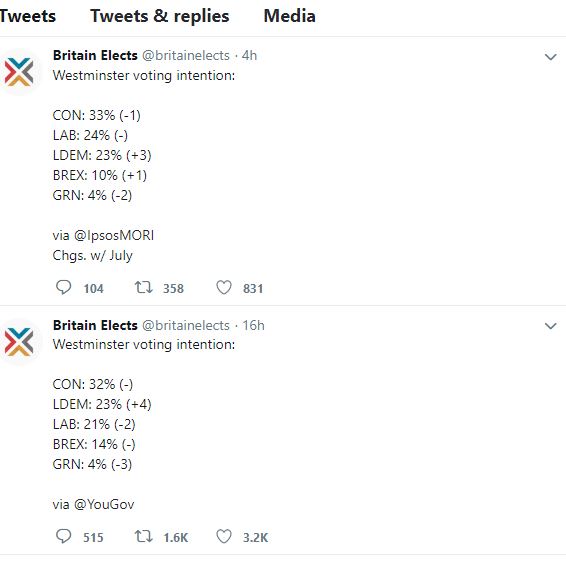Expand options chevron on the 4h tweet
The width and height of the screenshot is (566, 564).
click(550, 57)
